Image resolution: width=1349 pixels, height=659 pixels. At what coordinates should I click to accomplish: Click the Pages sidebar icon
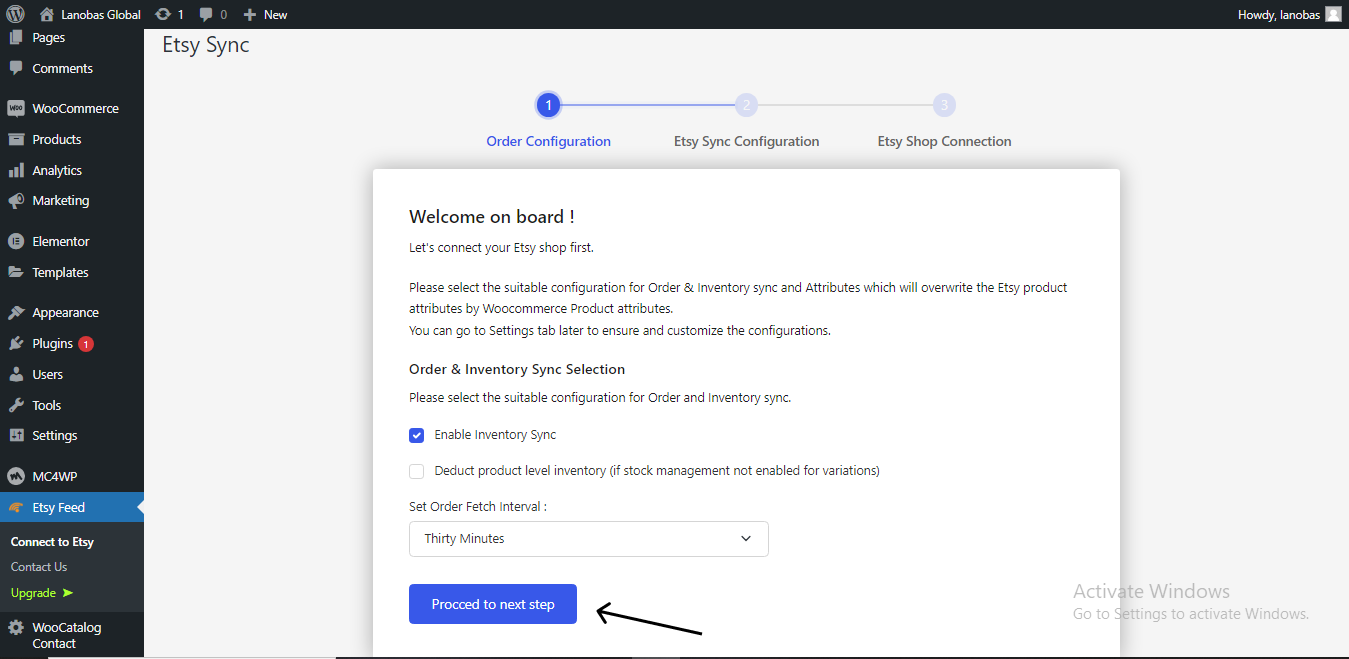pyautogui.click(x=16, y=38)
